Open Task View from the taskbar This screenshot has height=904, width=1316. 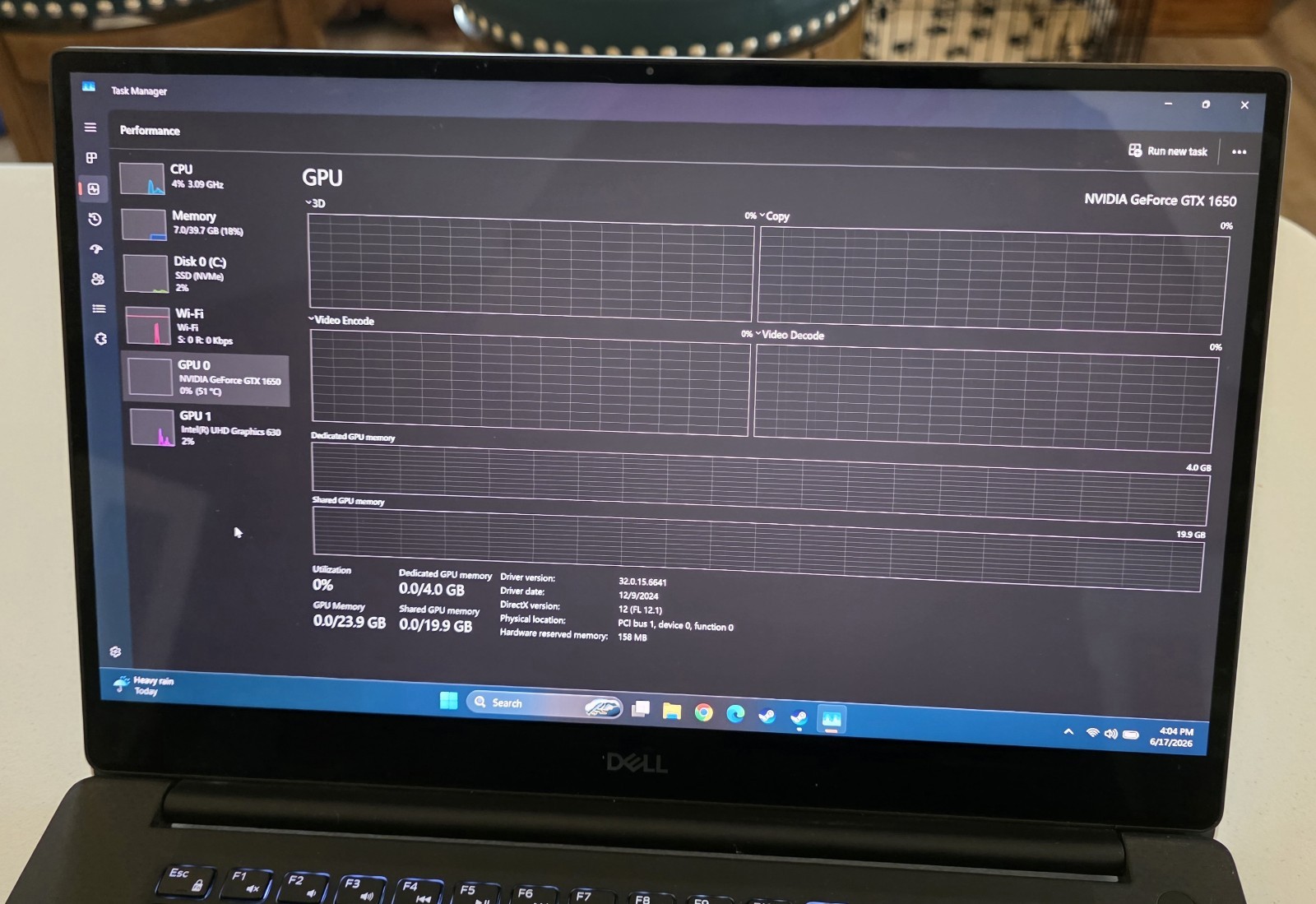[641, 708]
